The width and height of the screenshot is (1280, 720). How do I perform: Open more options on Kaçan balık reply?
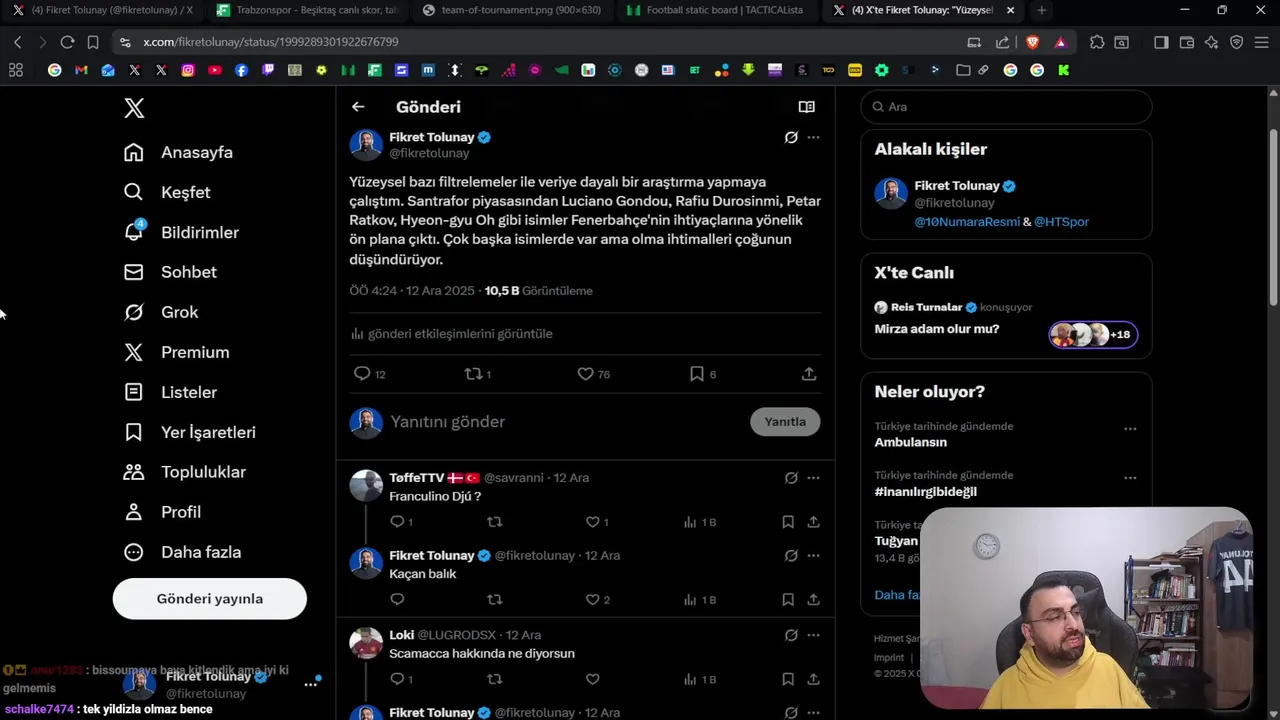click(x=813, y=556)
